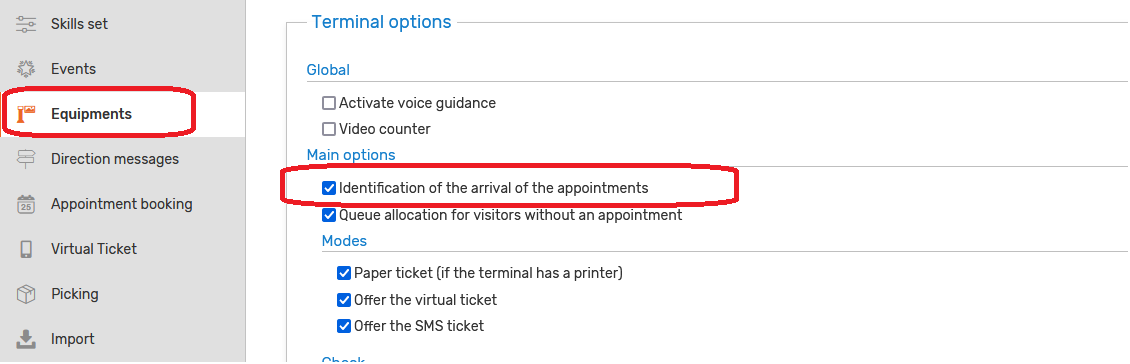Uncheck Identification of the arrival of appointments

(x=329, y=188)
